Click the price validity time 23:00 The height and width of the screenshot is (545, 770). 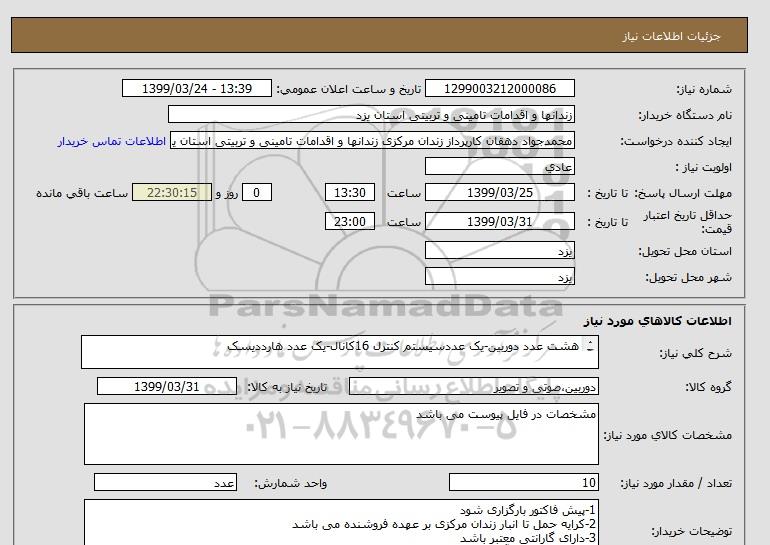(x=350, y=221)
